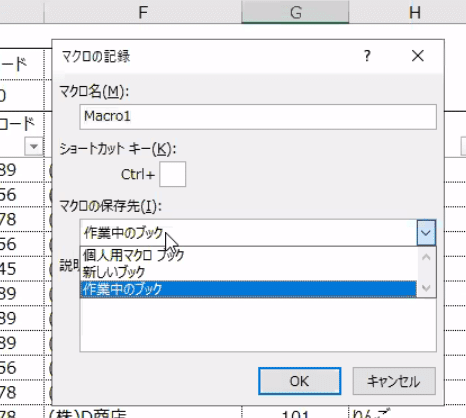
Task: Open the マクロの保存先 dropdown arrow
Action: [x=426, y=233]
